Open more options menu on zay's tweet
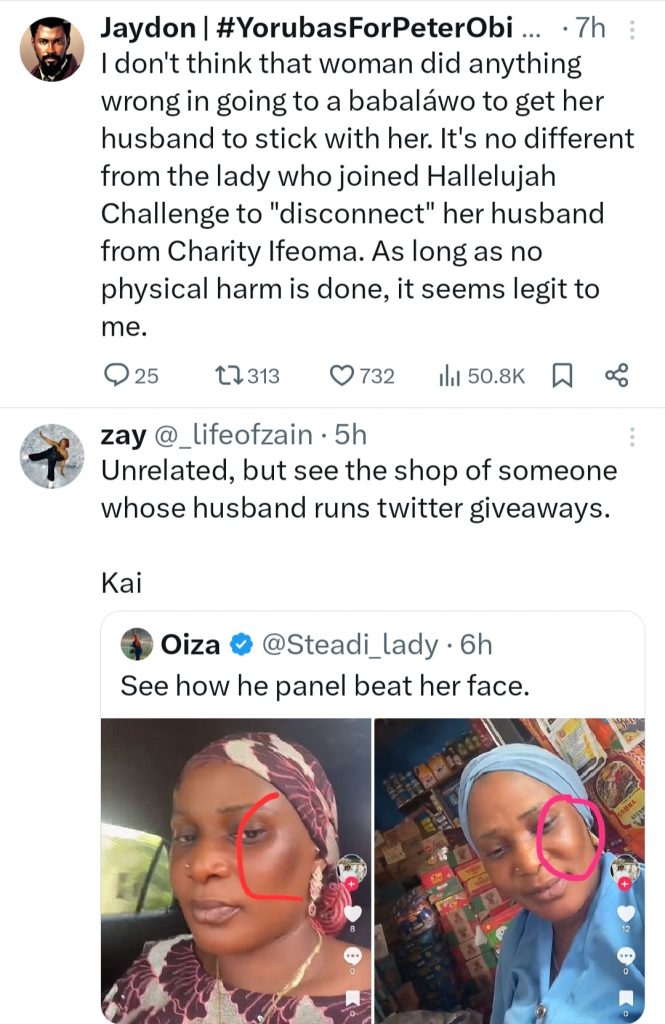 point(631,436)
